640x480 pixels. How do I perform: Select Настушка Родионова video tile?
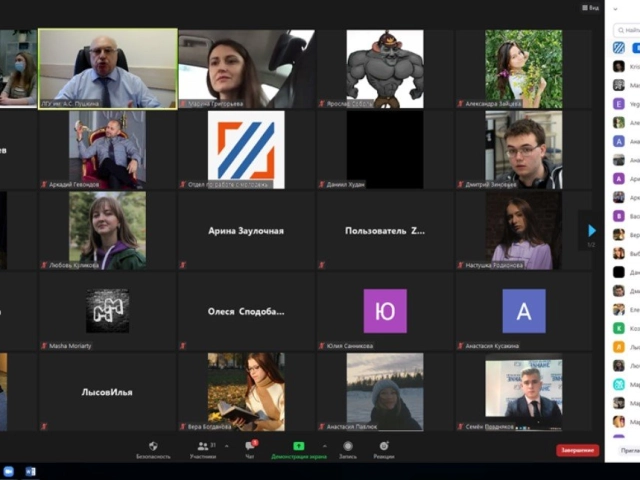pos(524,230)
